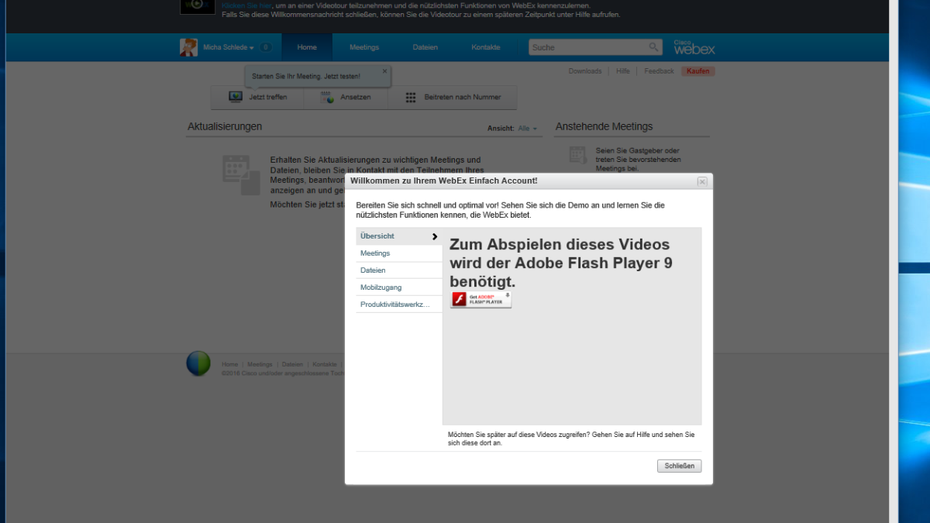The height and width of the screenshot is (523, 930).
Task: Click the footer Meetings link
Action: (260, 365)
